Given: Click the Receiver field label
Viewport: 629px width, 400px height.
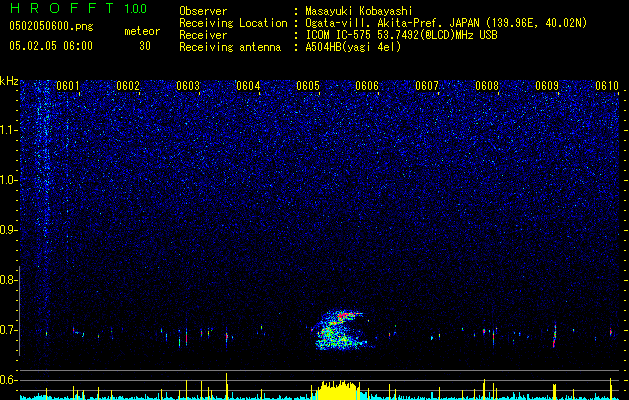Looking at the screenshot, I should 203,35.
